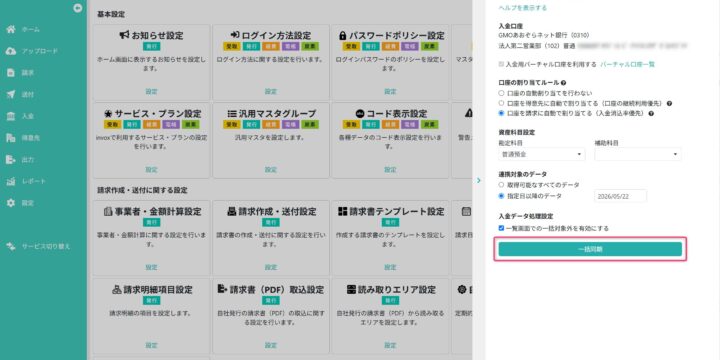The height and width of the screenshot is (360, 720).
Task: Click 請求作成・送付に関する設定 section heading
Action: (142, 190)
